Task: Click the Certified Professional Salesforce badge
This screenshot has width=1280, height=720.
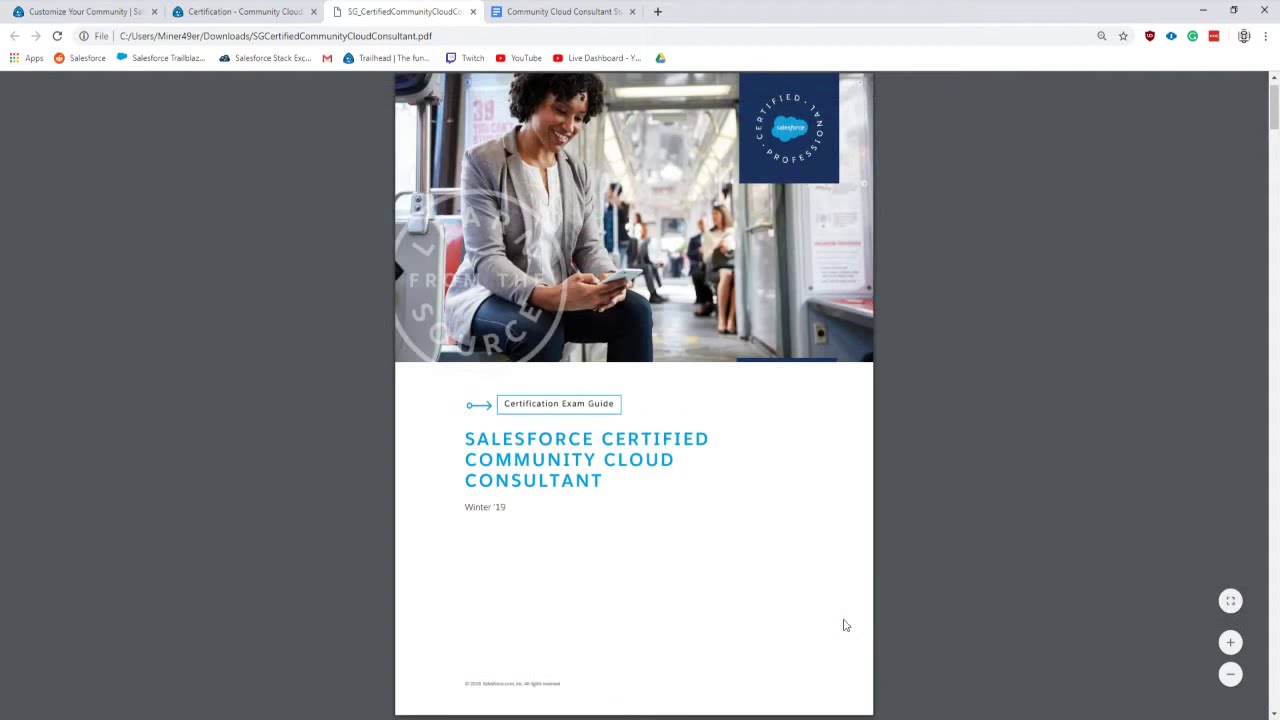Action: click(789, 128)
